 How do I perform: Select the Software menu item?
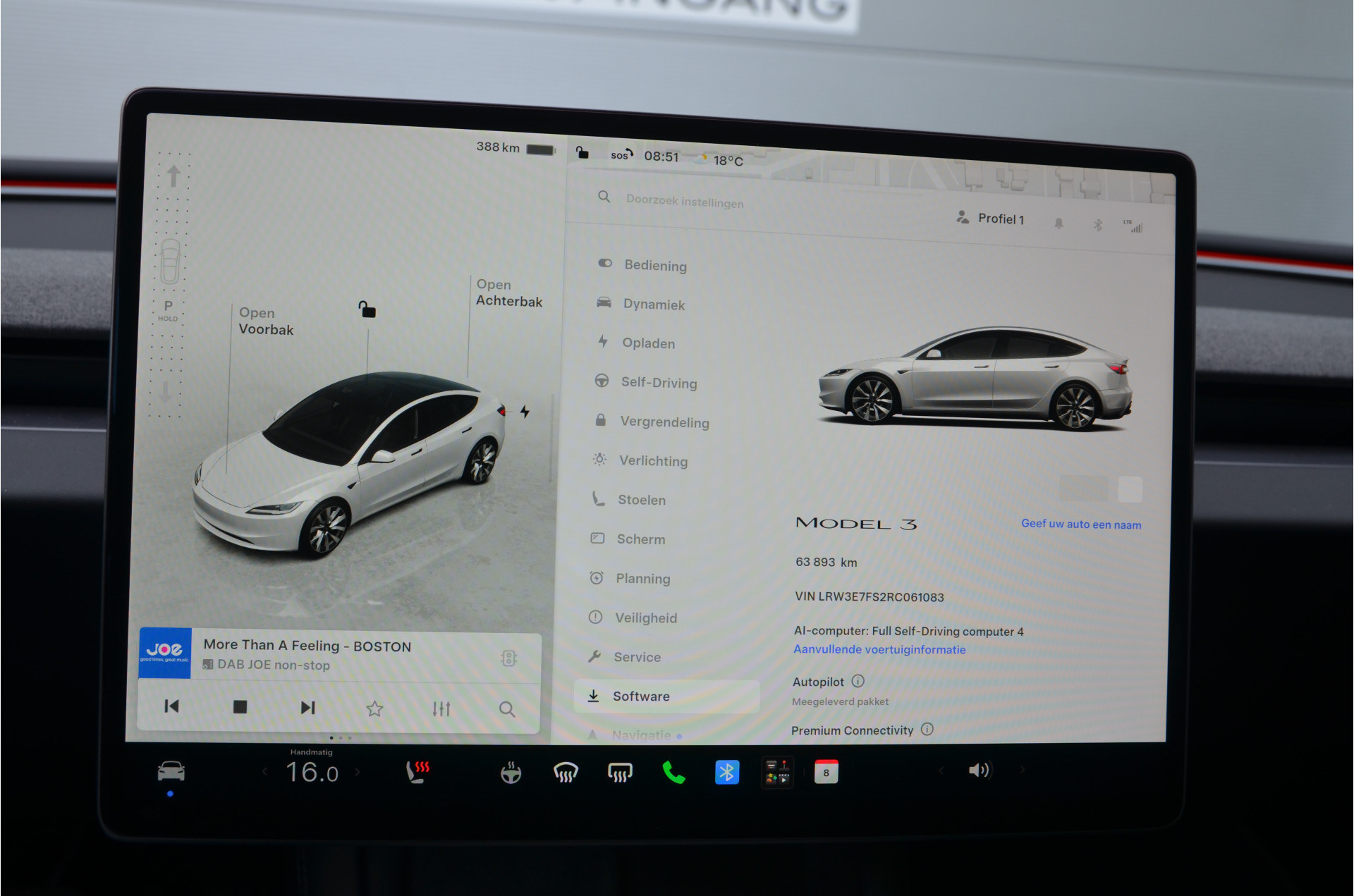667,696
